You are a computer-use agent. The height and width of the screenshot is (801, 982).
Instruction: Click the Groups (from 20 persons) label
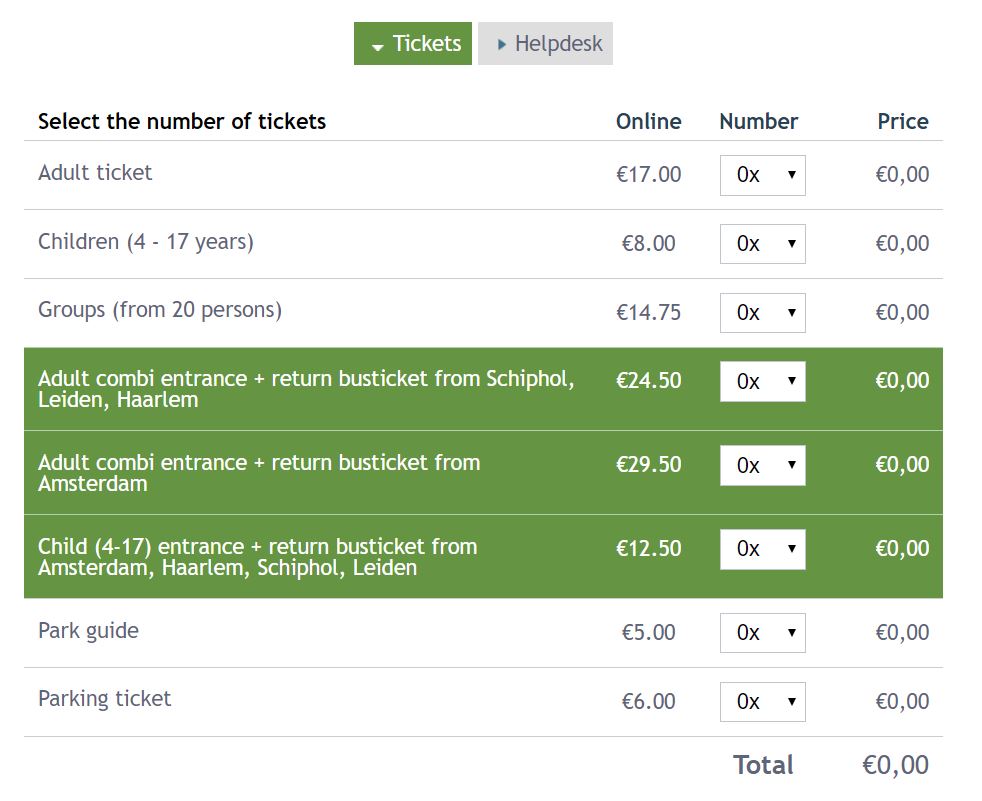[160, 310]
